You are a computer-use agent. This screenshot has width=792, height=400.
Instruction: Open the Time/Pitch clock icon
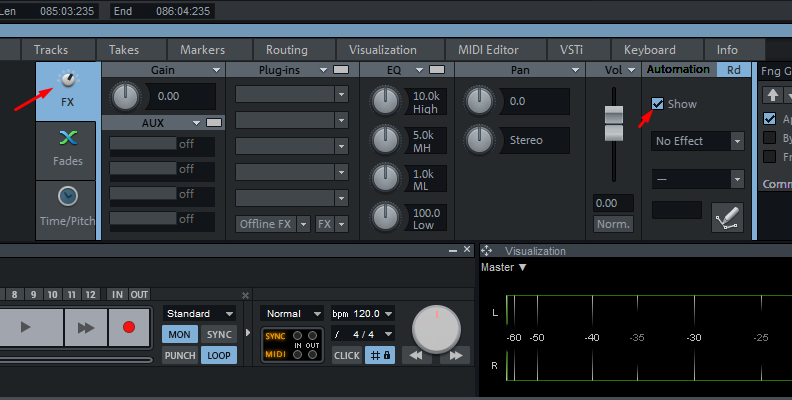click(68, 196)
